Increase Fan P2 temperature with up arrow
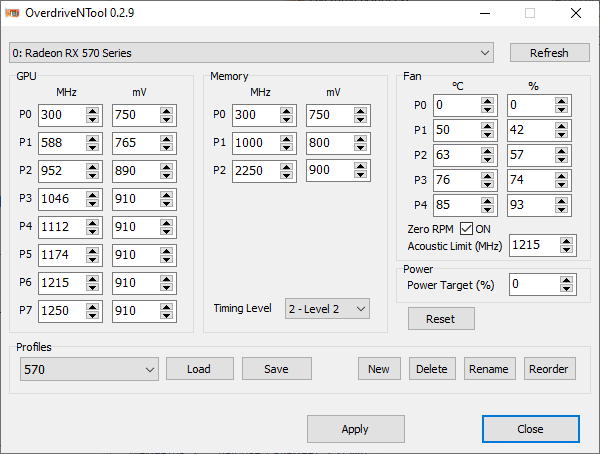The height and width of the screenshot is (454, 600). tap(488, 151)
